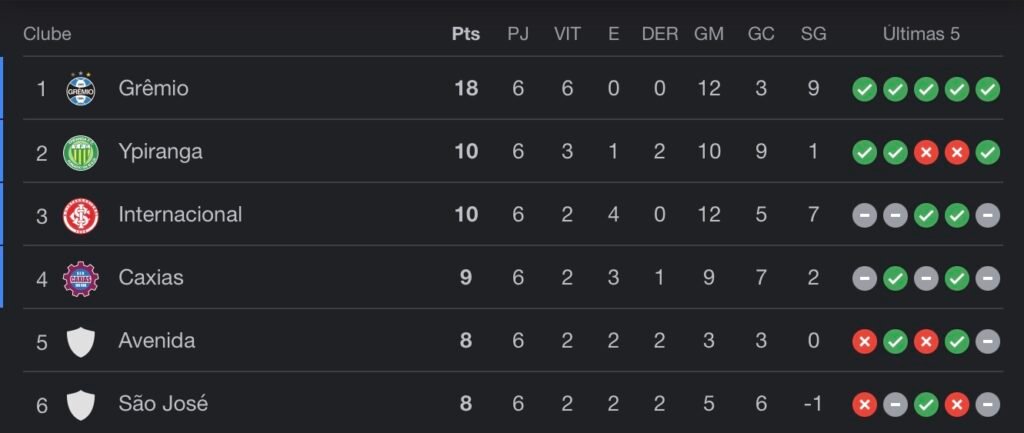Click the Grêmio club crest icon
1024x433 pixels.
coord(80,89)
